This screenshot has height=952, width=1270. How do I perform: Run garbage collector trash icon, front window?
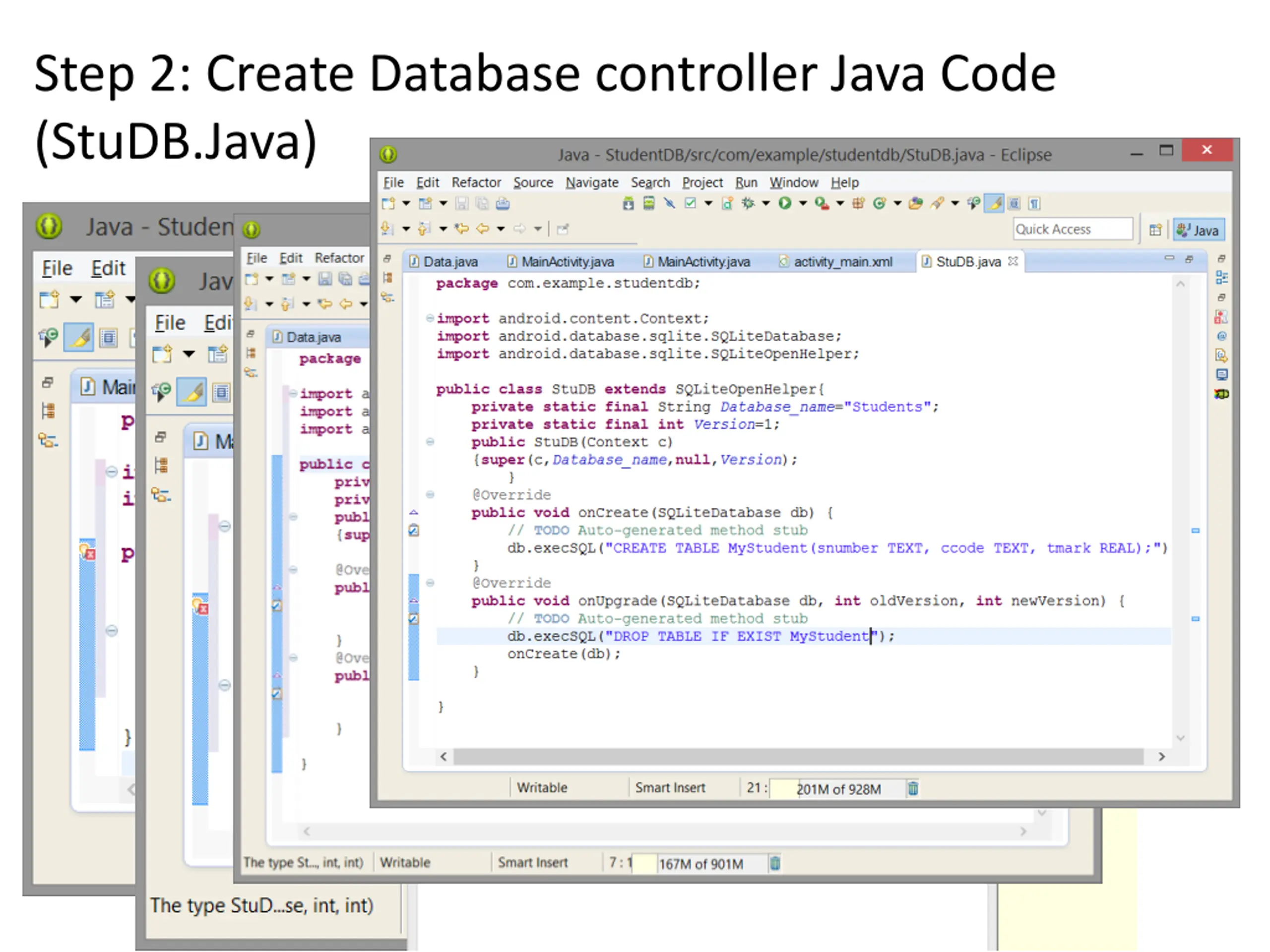[913, 789]
